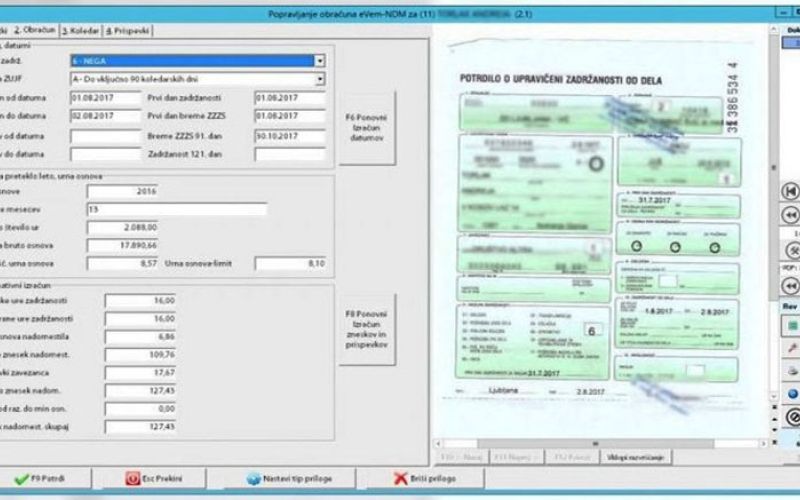800x500 pixels.
Task: Click Nastavi tip priloge button
Action: pyautogui.click(x=291, y=478)
